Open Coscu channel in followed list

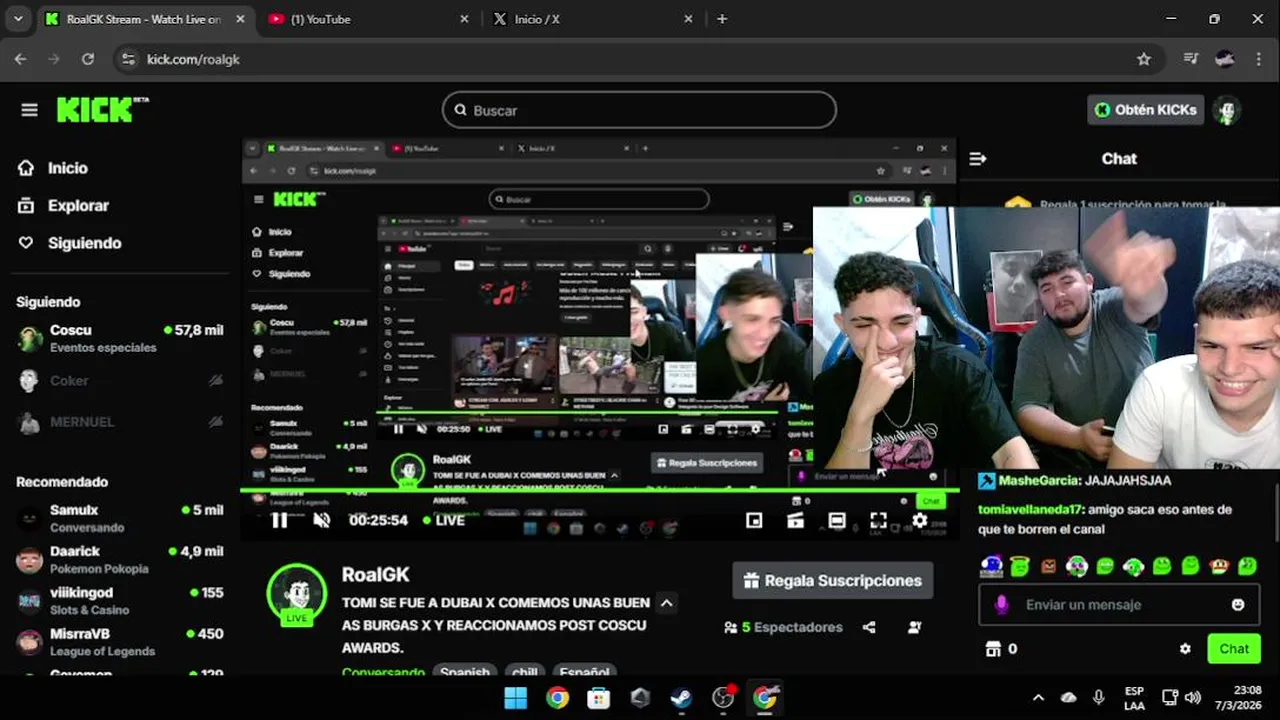click(120, 338)
